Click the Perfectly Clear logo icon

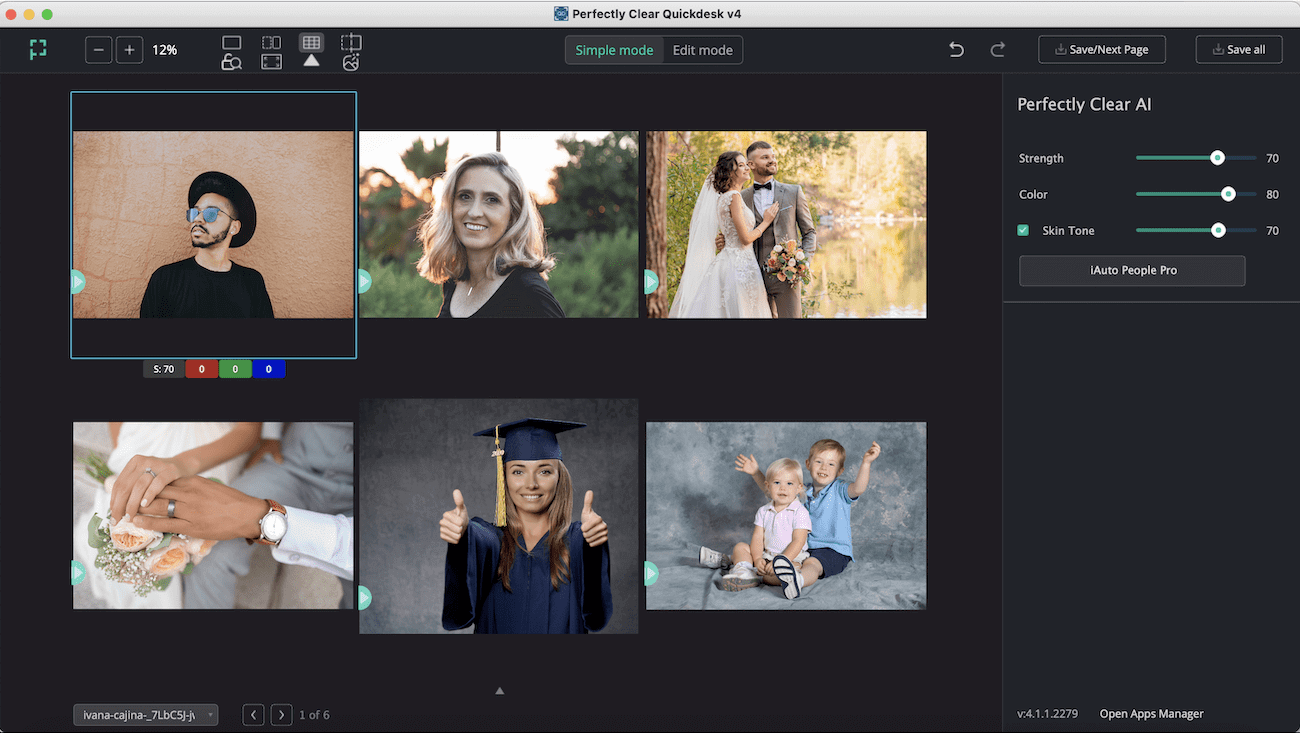tap(38, 49)
